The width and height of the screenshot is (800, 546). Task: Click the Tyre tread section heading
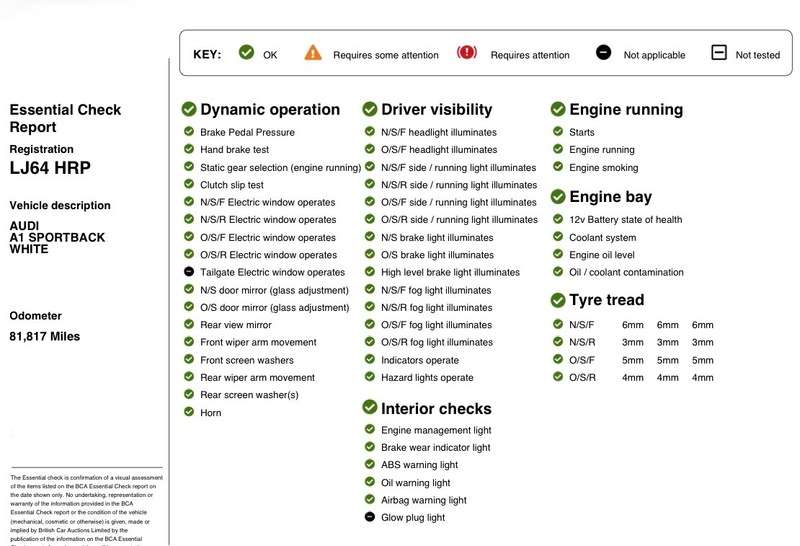[x=606, y=300]
